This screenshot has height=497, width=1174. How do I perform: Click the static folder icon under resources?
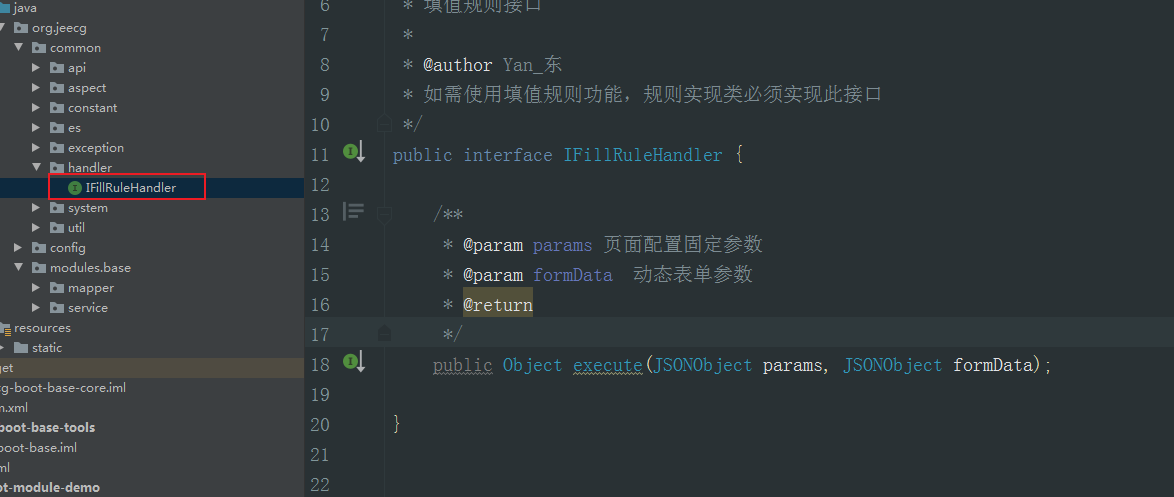[21, 347]
